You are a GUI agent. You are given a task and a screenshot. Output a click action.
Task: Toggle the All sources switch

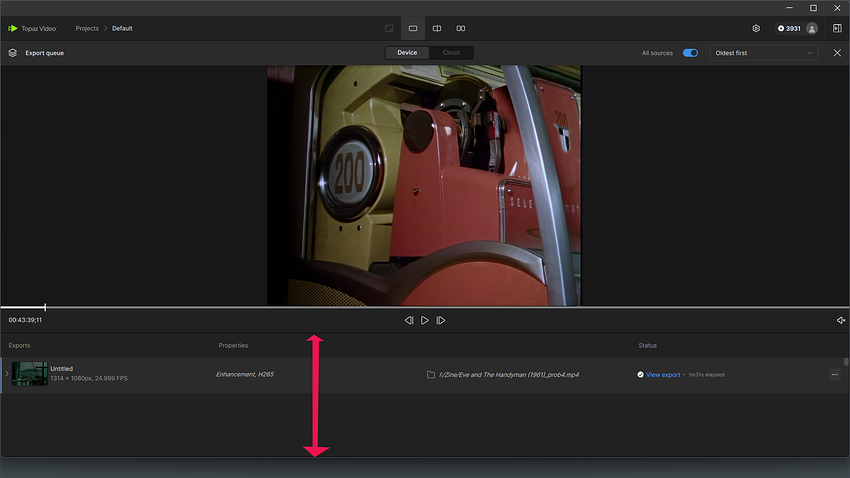click(690, 53)
